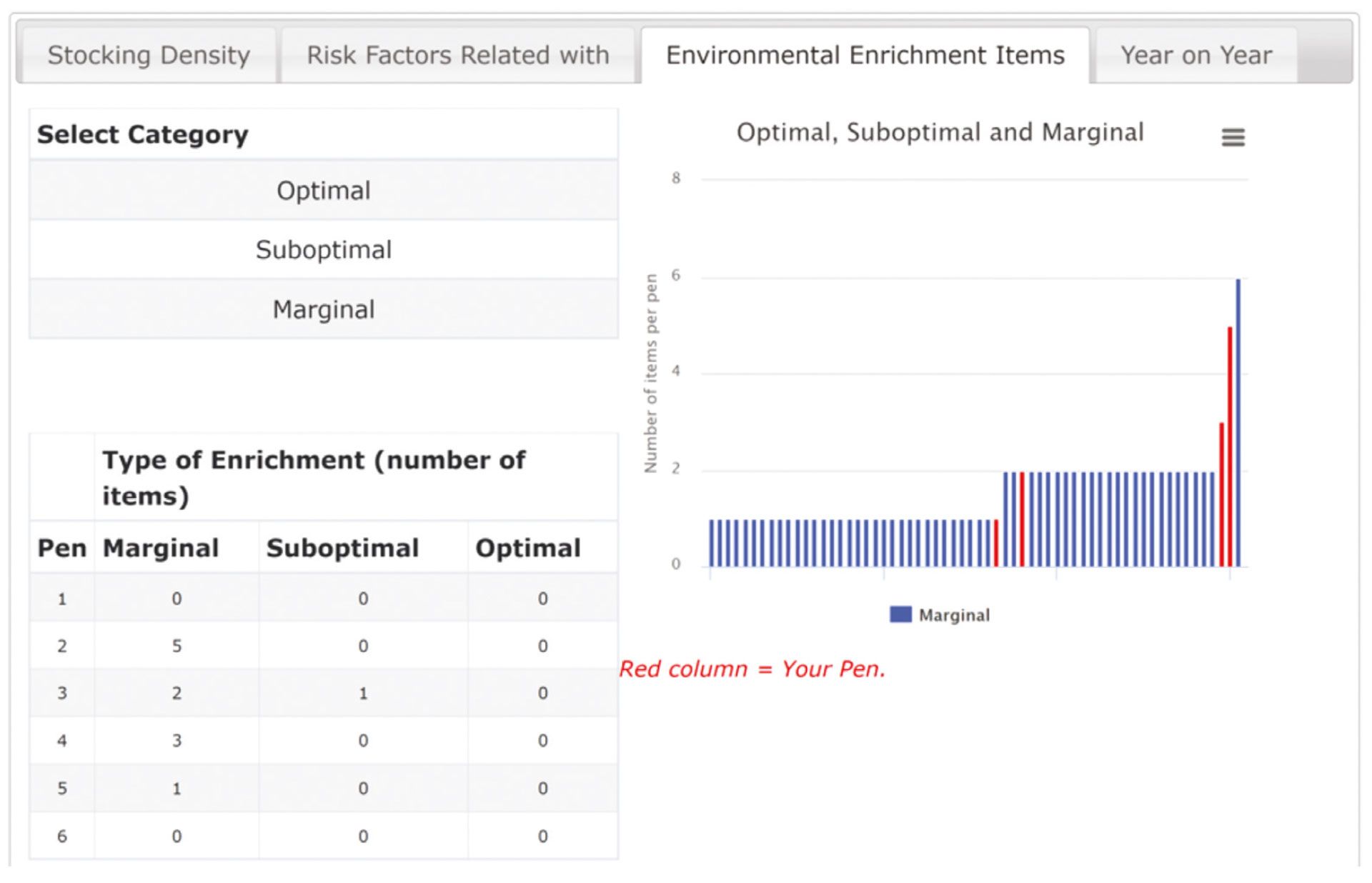
Task: Click the Optimal table column header
Action: 528,548
